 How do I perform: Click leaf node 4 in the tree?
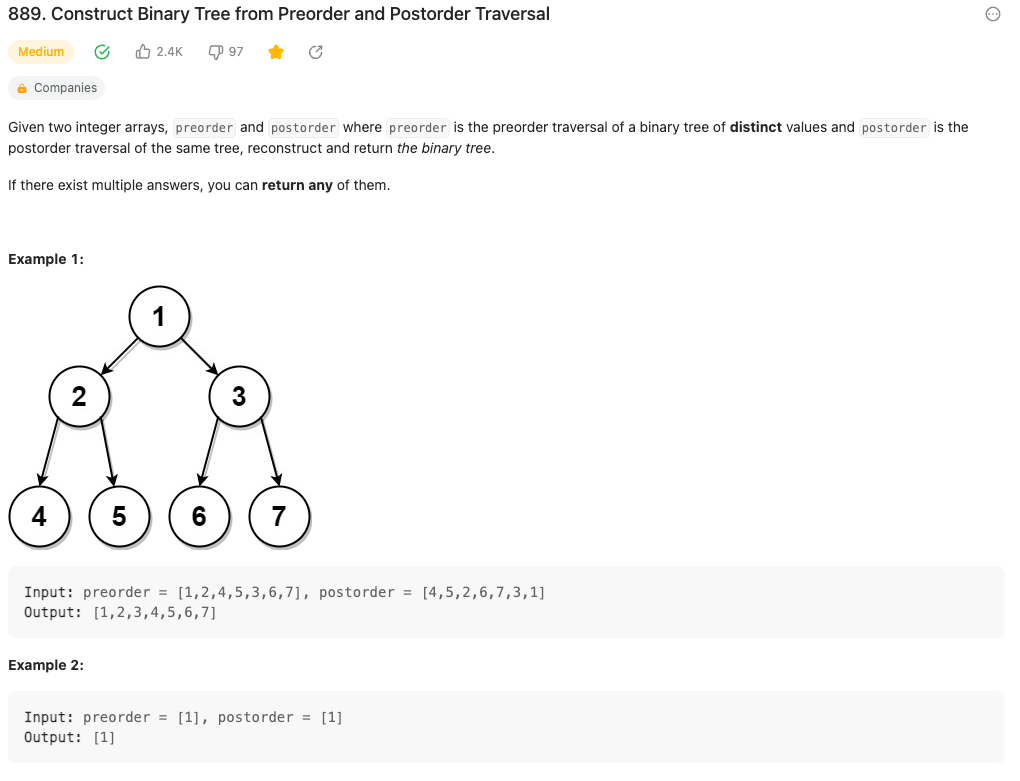pyautogui.click(x=39, y=516)
